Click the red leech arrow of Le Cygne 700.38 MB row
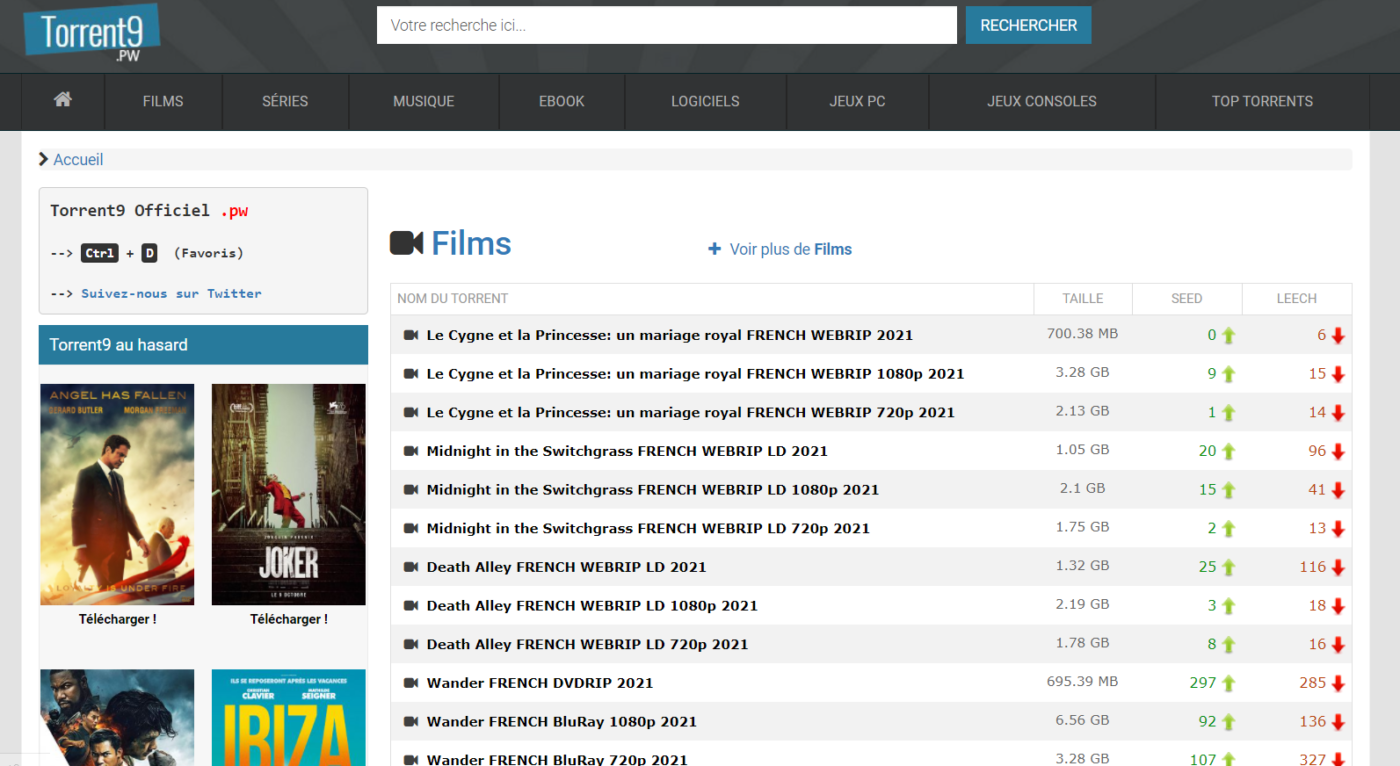 tap(1338, 336)
